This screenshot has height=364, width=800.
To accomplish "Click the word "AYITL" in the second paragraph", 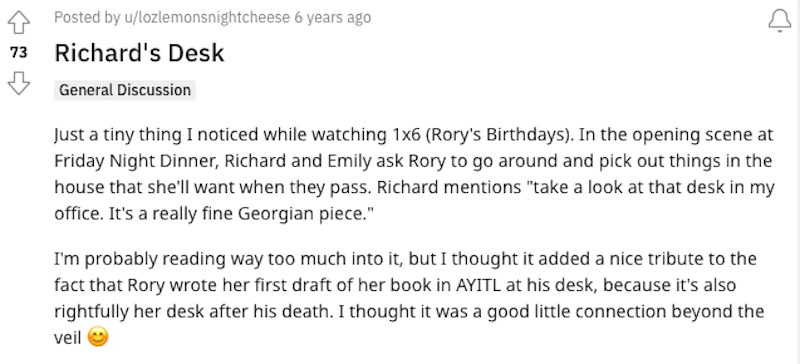I will (x=479, y=284).
